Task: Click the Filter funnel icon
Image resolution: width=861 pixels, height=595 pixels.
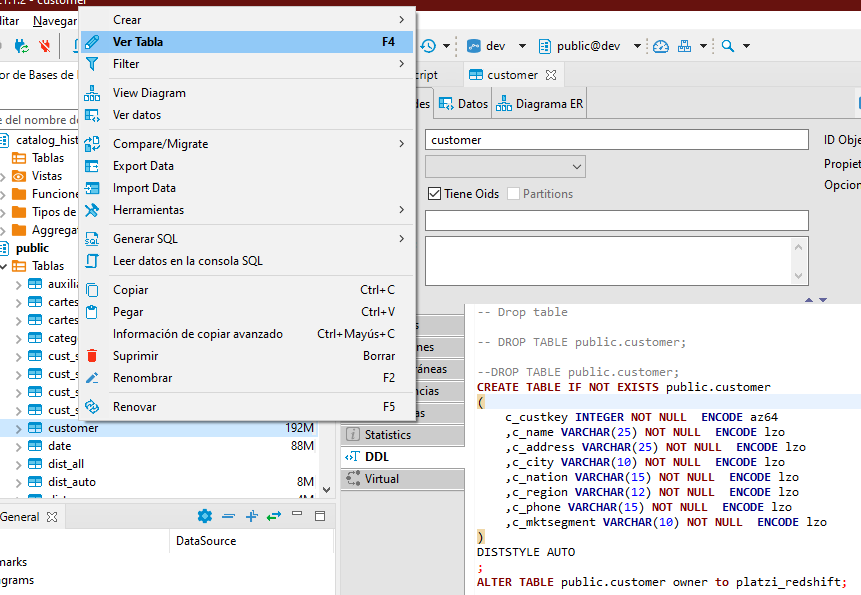Action: 92,64
